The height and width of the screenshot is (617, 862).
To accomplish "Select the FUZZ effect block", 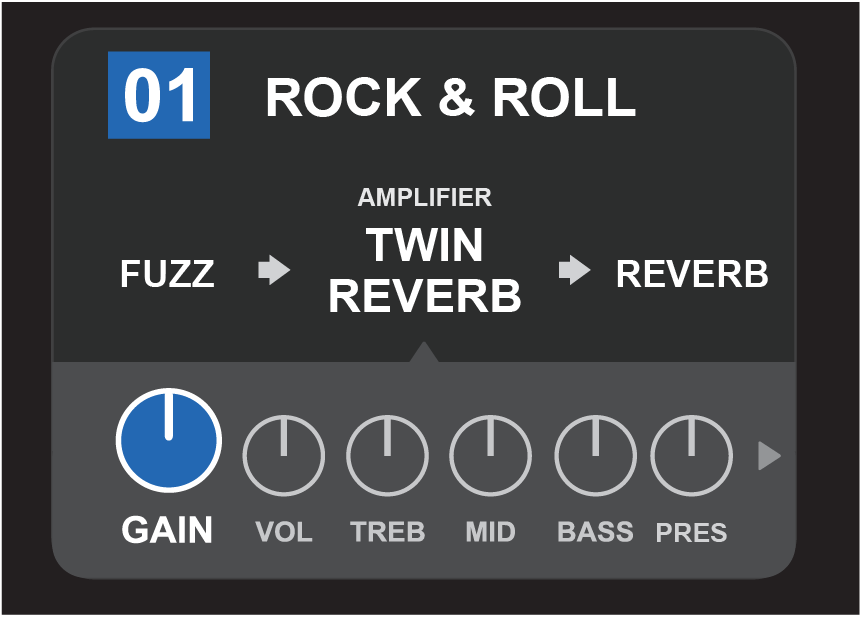I will [x=167, y=273].
